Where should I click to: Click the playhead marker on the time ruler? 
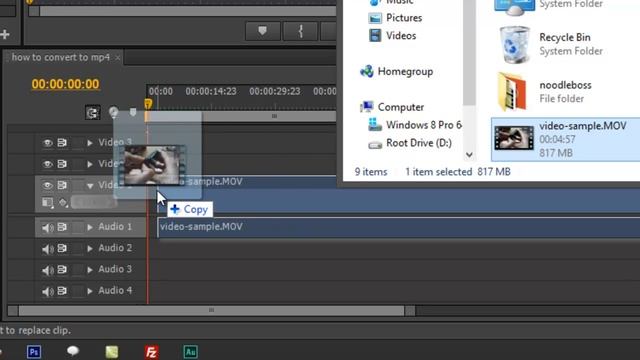pyautogui.click(x=148, y=104)
